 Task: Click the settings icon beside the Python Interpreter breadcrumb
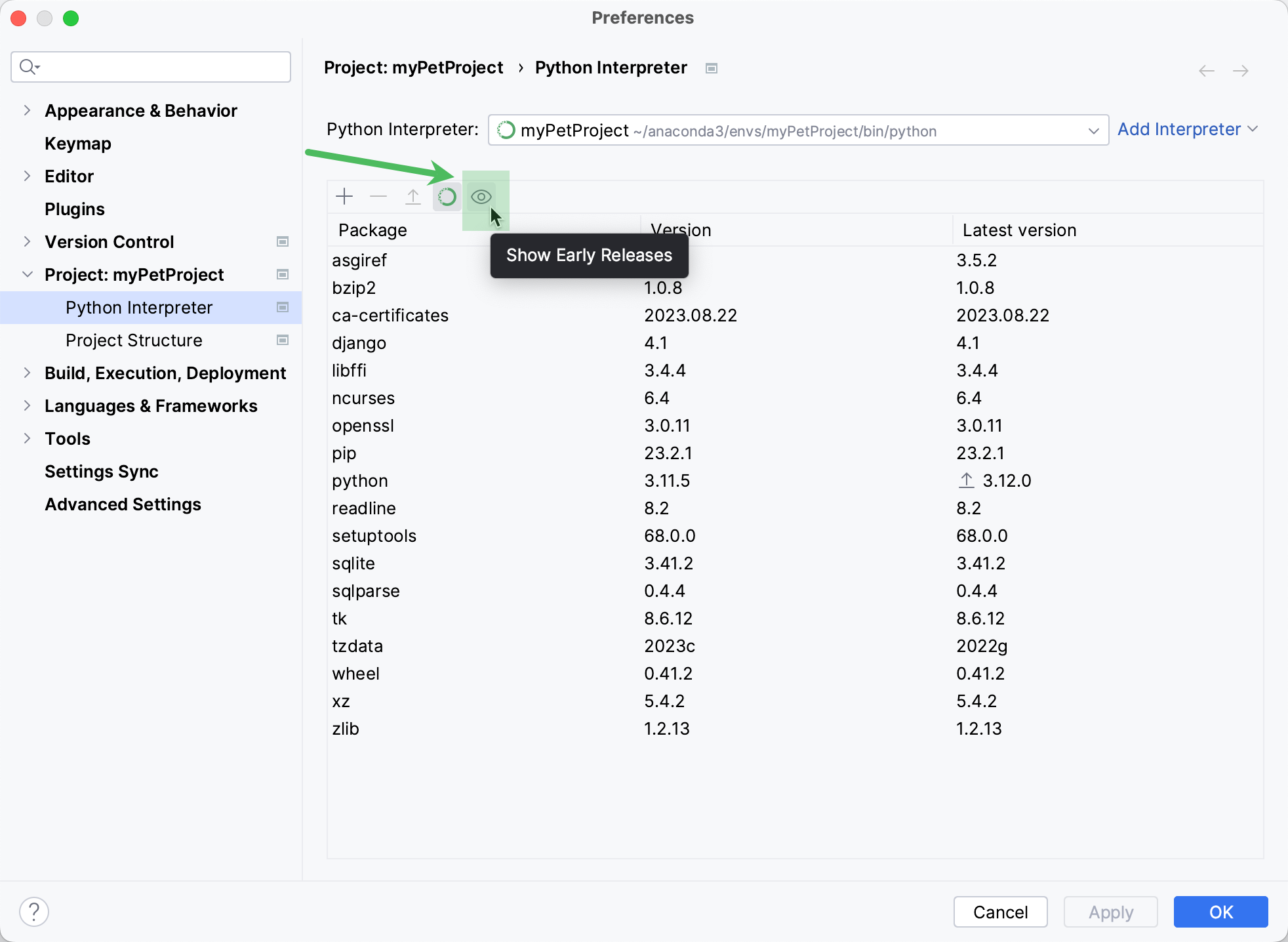[711, 68]
